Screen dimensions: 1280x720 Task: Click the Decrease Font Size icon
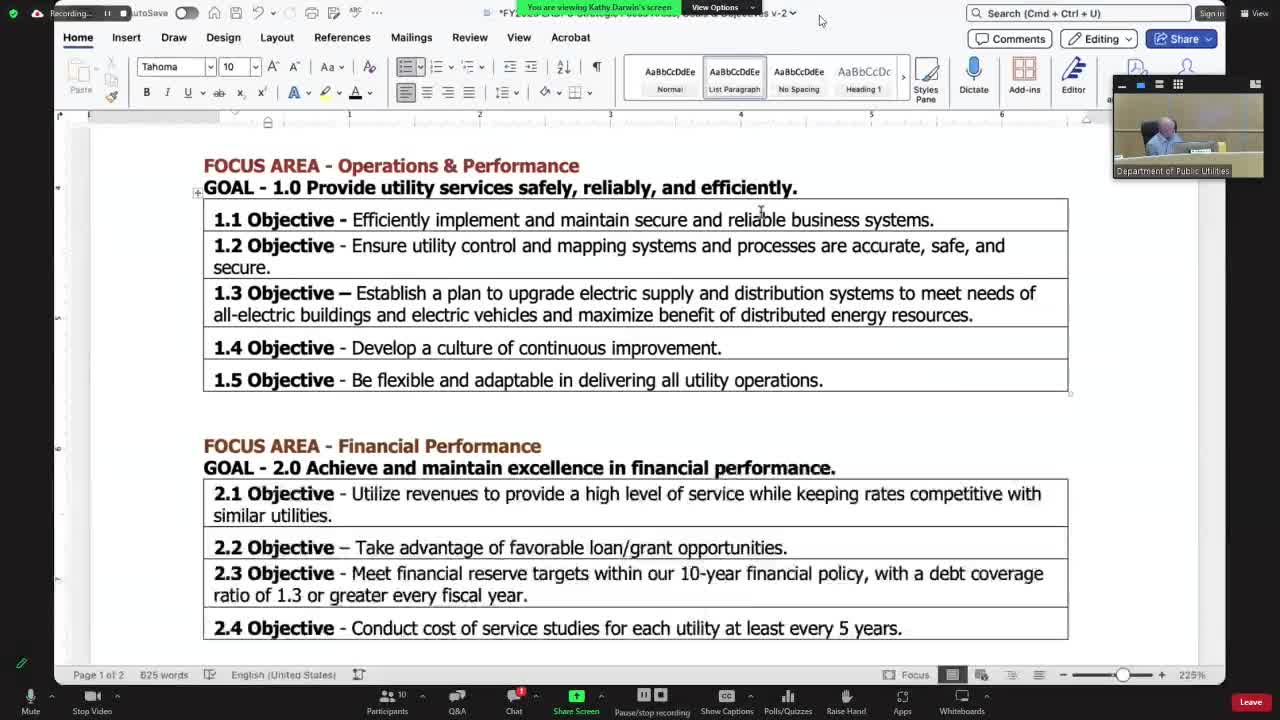click(x=294, y=67)
